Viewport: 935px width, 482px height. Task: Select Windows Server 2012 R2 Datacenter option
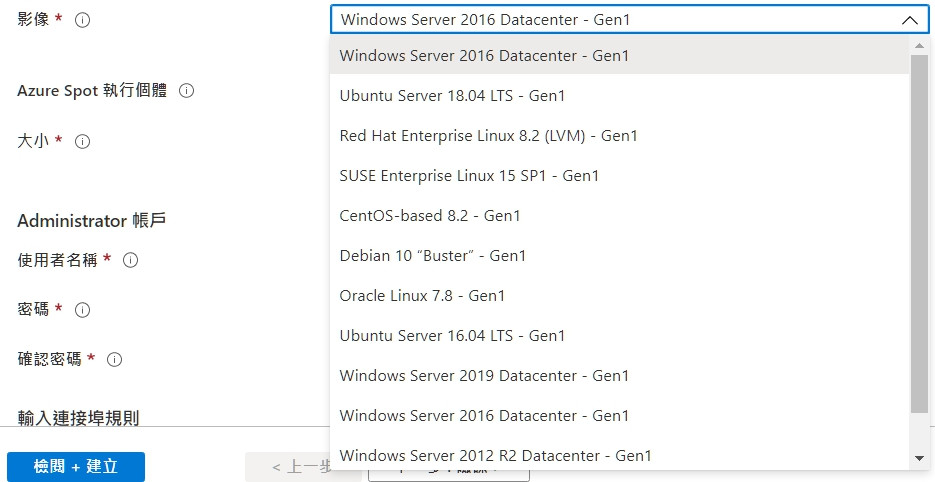point(495,456)
